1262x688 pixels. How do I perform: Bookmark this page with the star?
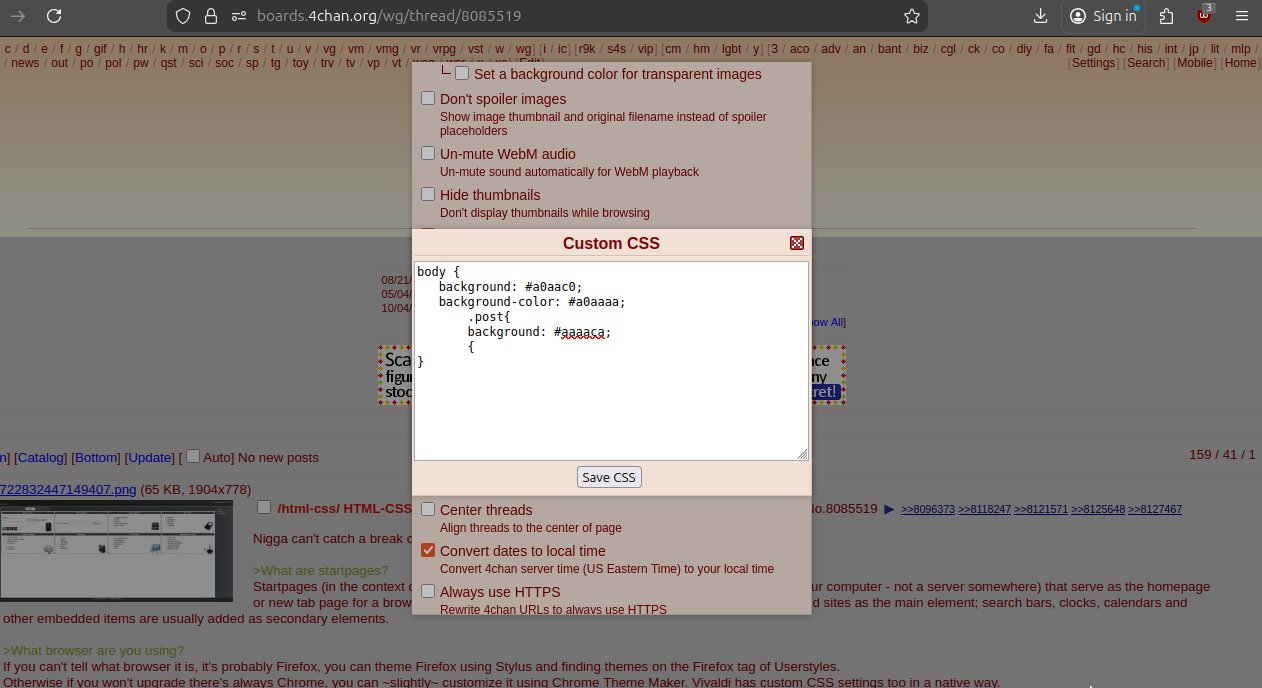point(911,16)
